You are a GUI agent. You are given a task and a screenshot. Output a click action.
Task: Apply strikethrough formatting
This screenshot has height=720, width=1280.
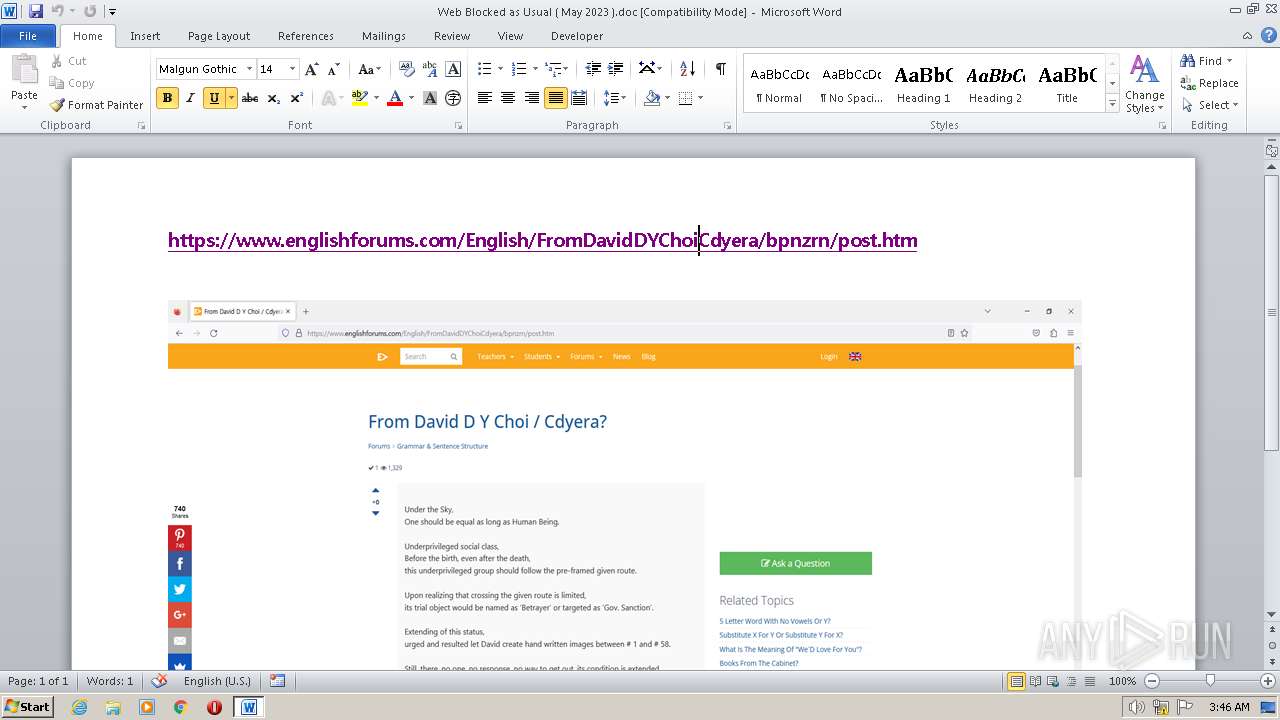click(250, 98)
